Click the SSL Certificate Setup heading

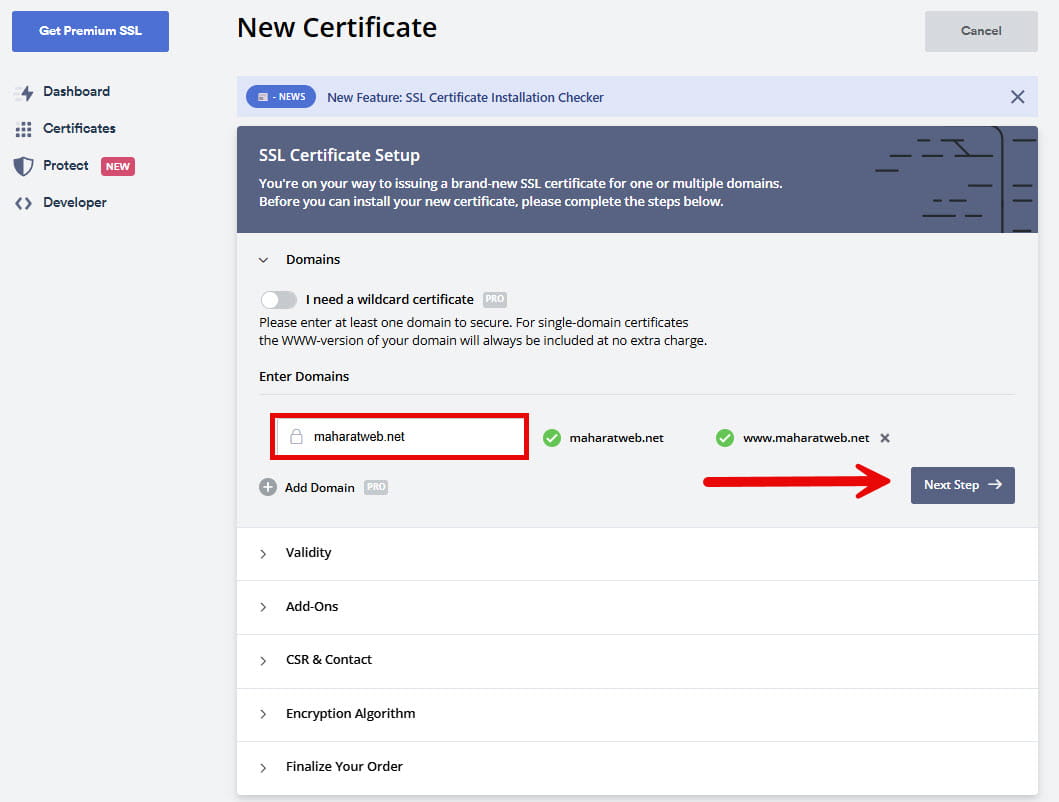(339, 155)
